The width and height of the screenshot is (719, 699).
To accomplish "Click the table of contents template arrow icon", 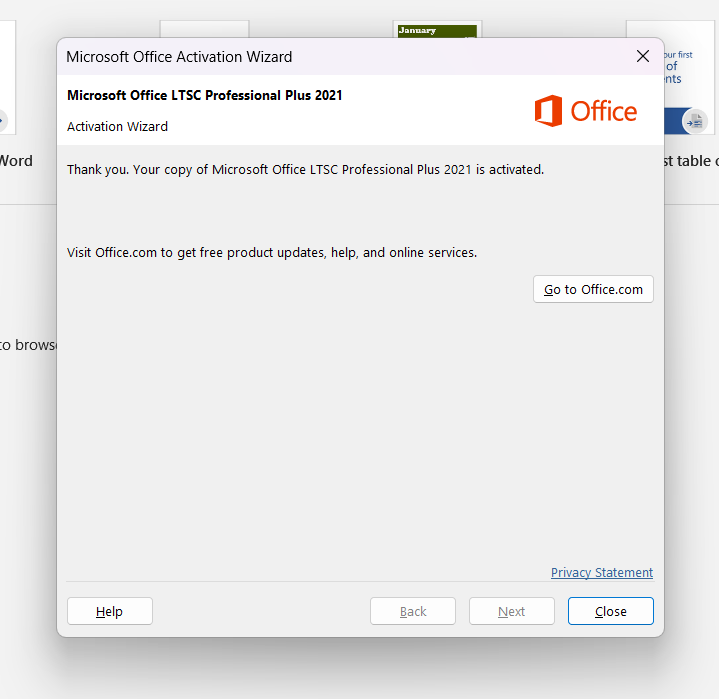I will (695, 122).
